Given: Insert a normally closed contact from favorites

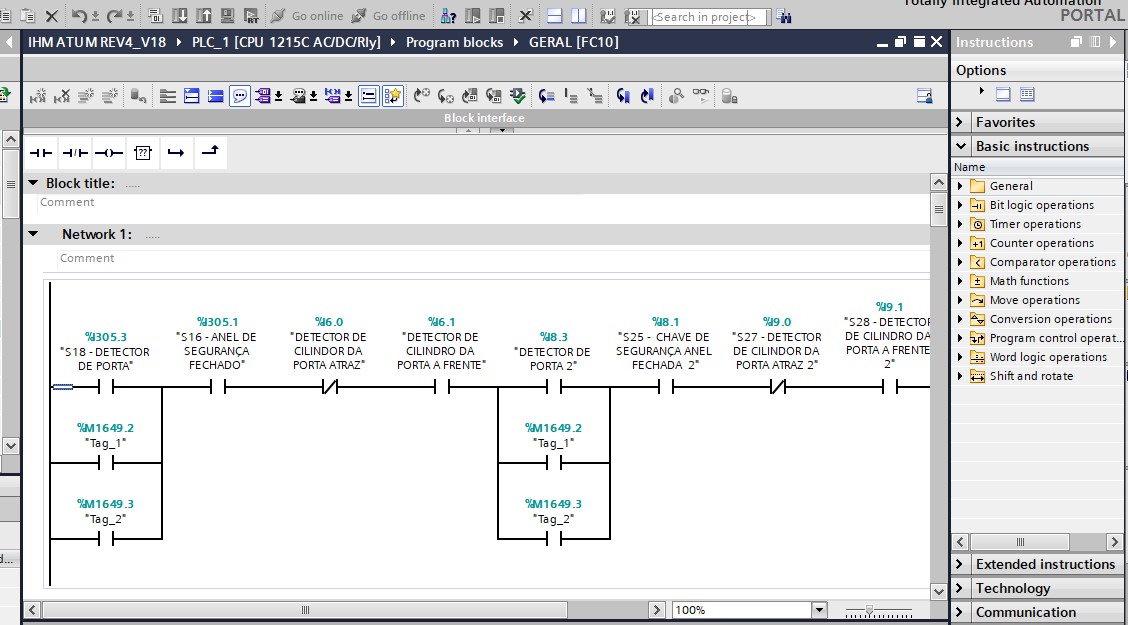Looking at the screenshot, I should click(x=75, y=153).
